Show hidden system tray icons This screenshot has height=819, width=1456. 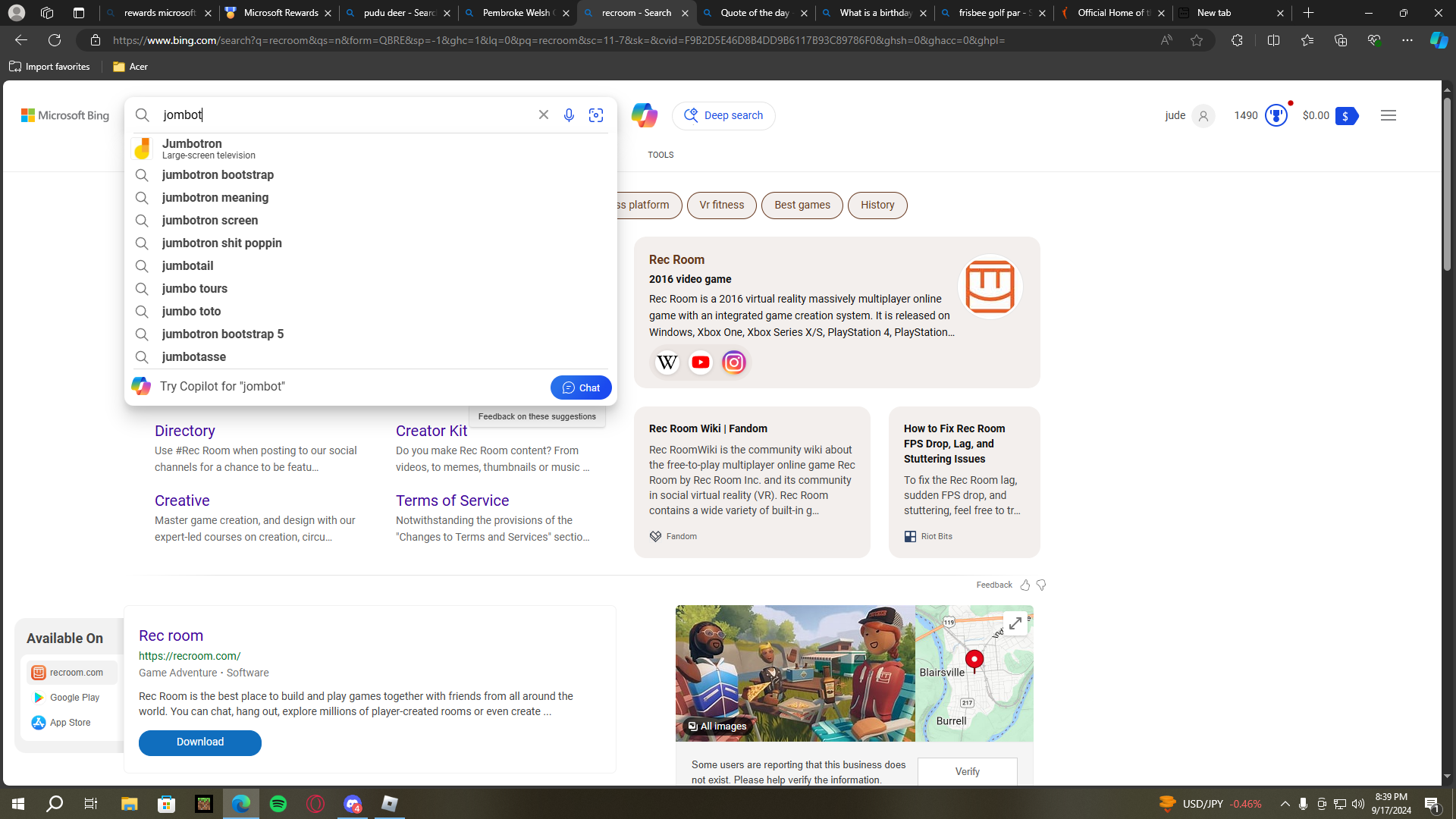1285,804
